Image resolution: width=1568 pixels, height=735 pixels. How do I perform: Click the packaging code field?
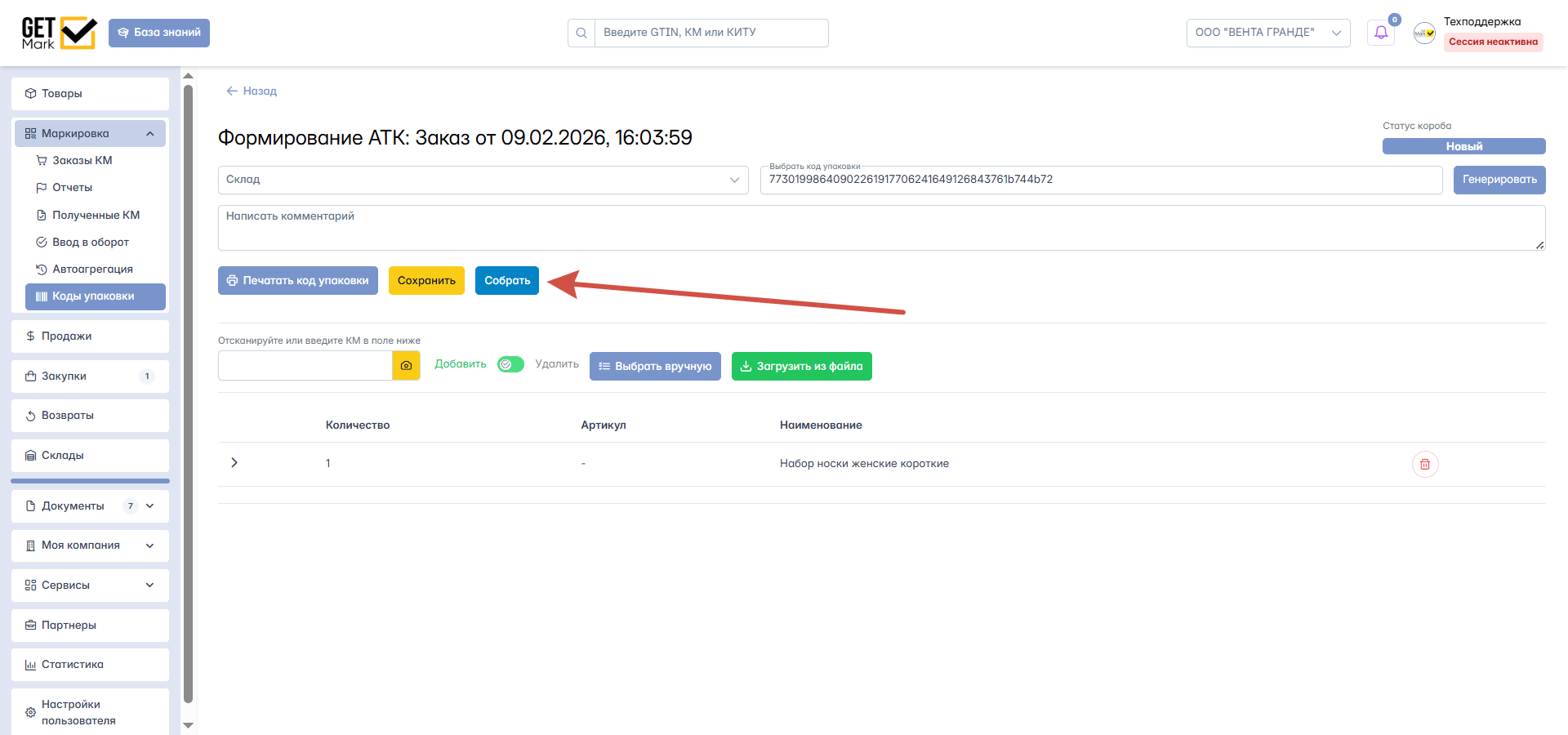coord(1101,180)
